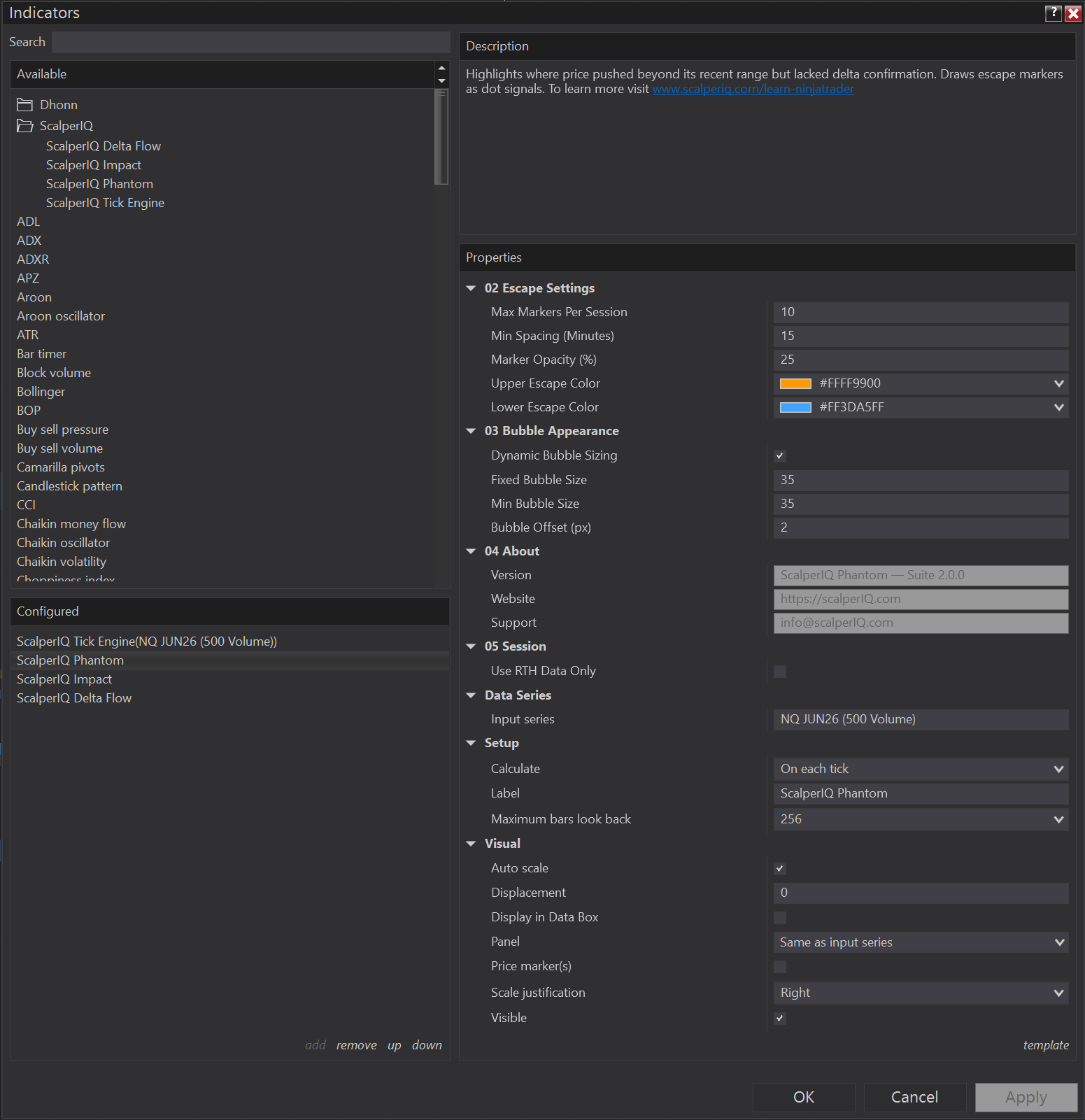
Task: Toggle the Auto scale checkbox
Action: tap(780, 869)
